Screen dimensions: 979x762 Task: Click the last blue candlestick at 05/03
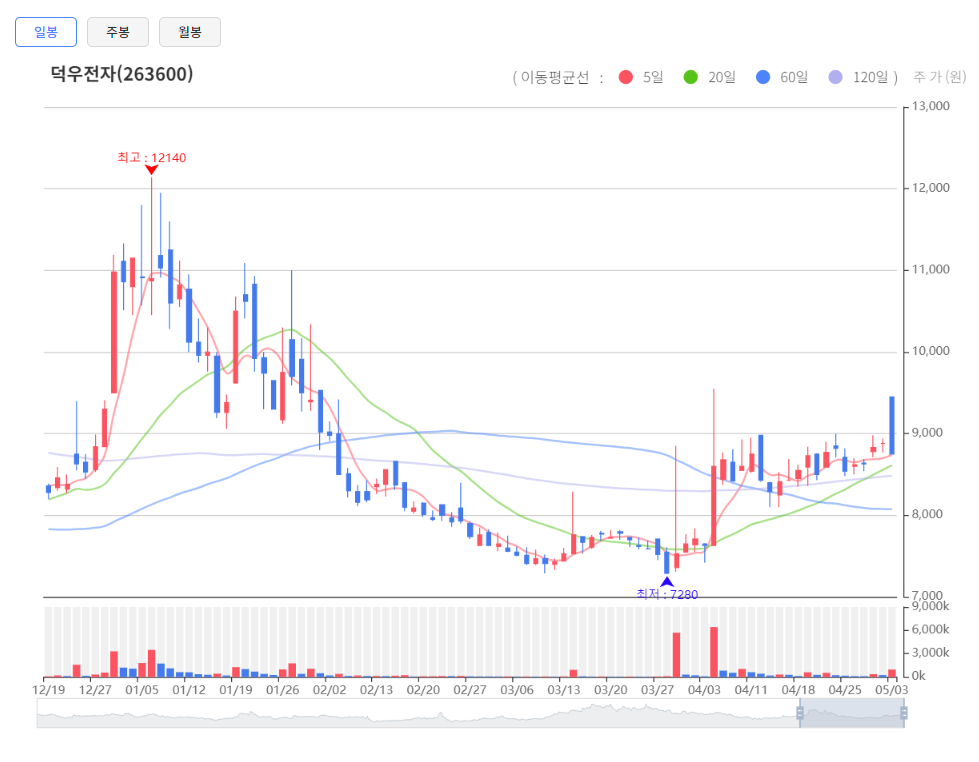click(x=892, y=425)
